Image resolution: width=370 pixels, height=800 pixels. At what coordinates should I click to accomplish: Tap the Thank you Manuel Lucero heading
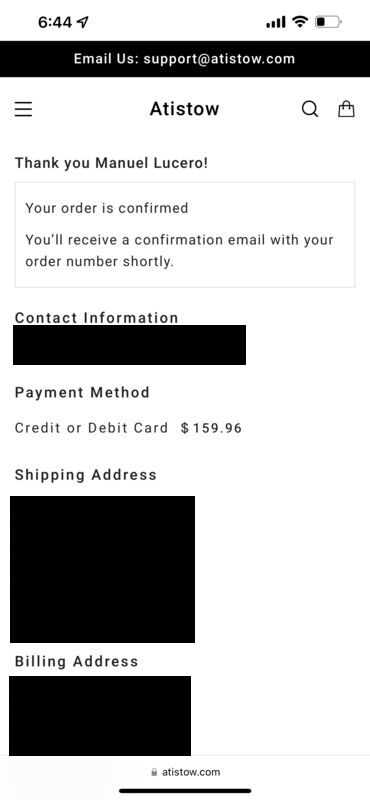[111, 163]
